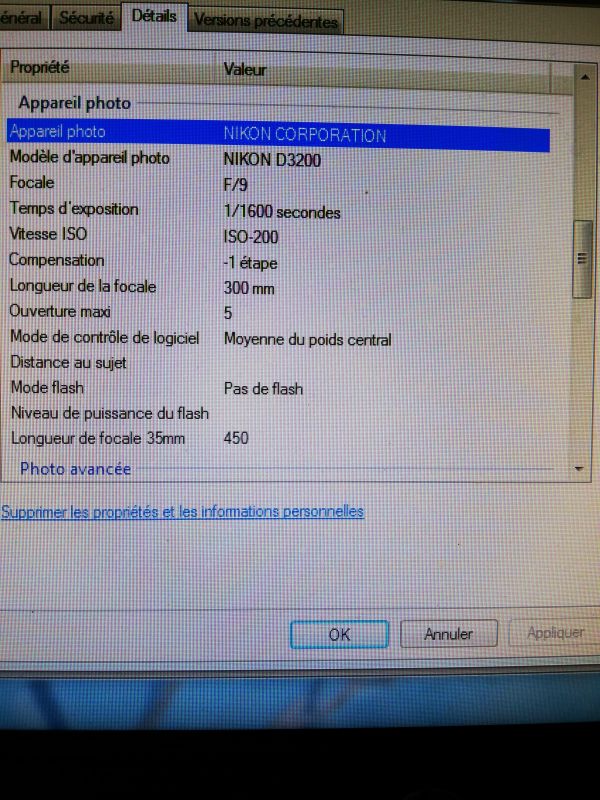The width and height of the screenshot is (600, 800).
Task: Confirm with the OK button
Action: coord(339,635)
